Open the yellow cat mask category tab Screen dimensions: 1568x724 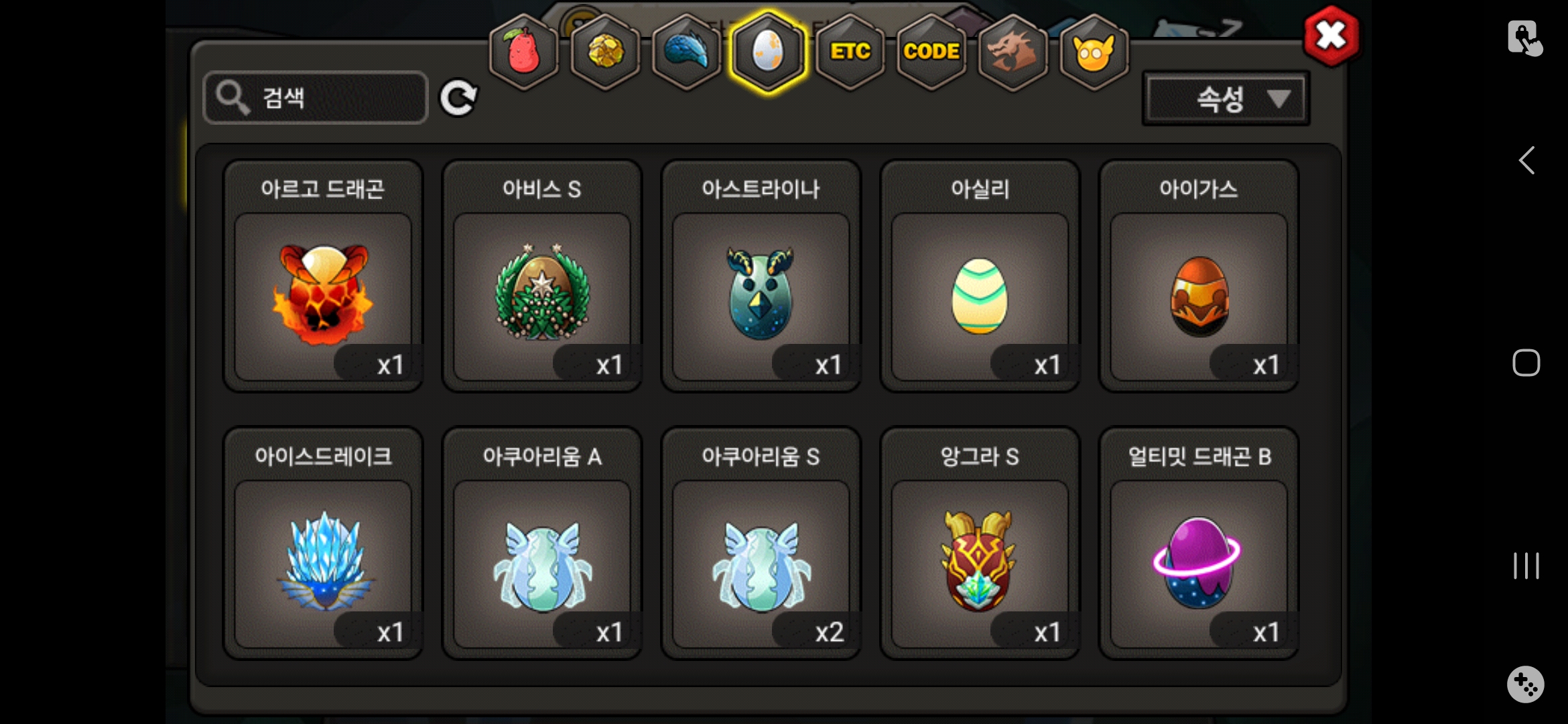click(x=1094, y=52)
